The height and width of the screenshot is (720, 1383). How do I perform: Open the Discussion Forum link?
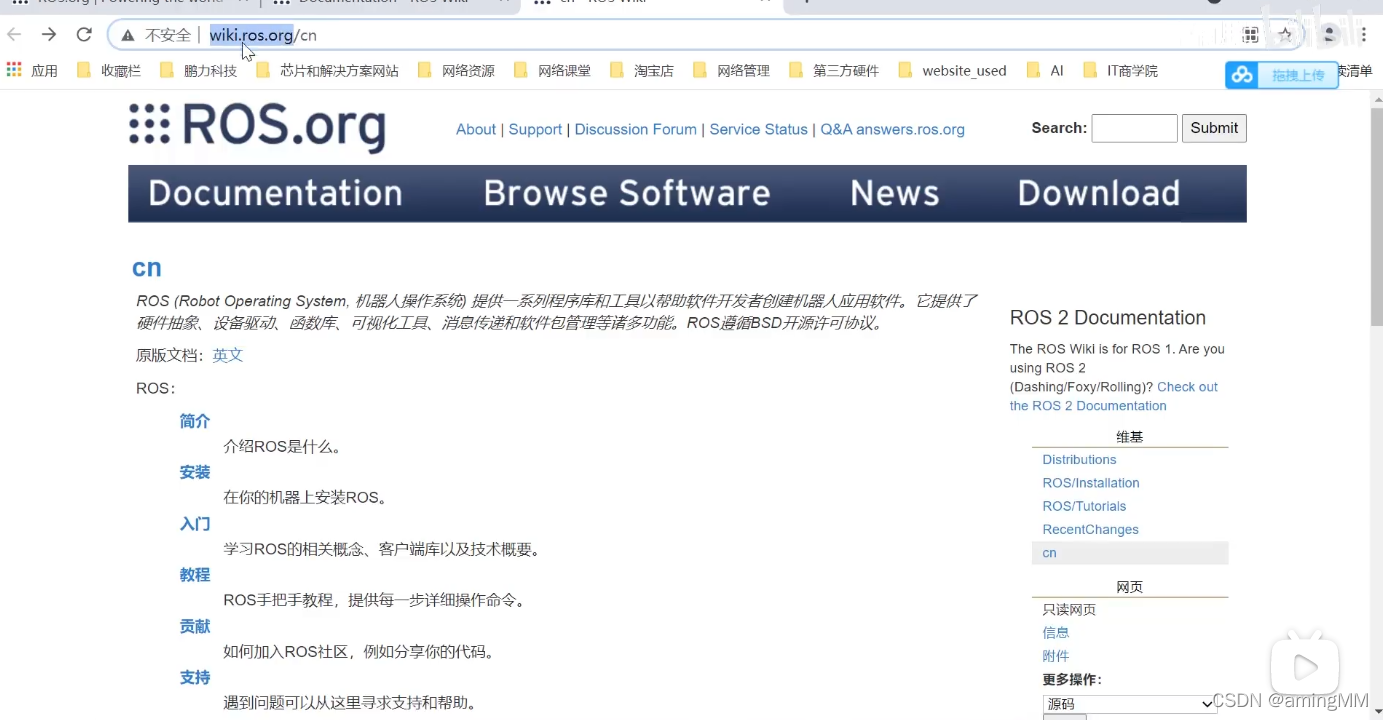click(x=636, y=129)
